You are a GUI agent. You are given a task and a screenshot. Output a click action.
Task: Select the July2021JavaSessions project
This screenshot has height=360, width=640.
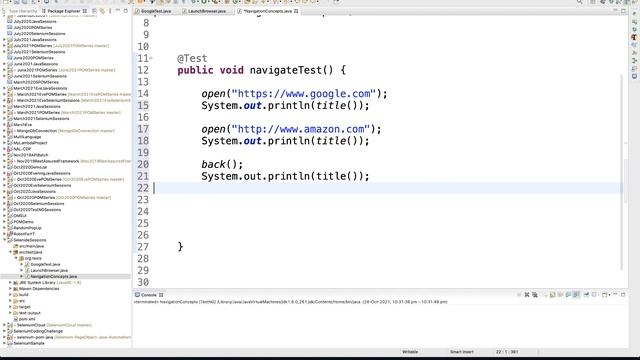pos(35,40)
